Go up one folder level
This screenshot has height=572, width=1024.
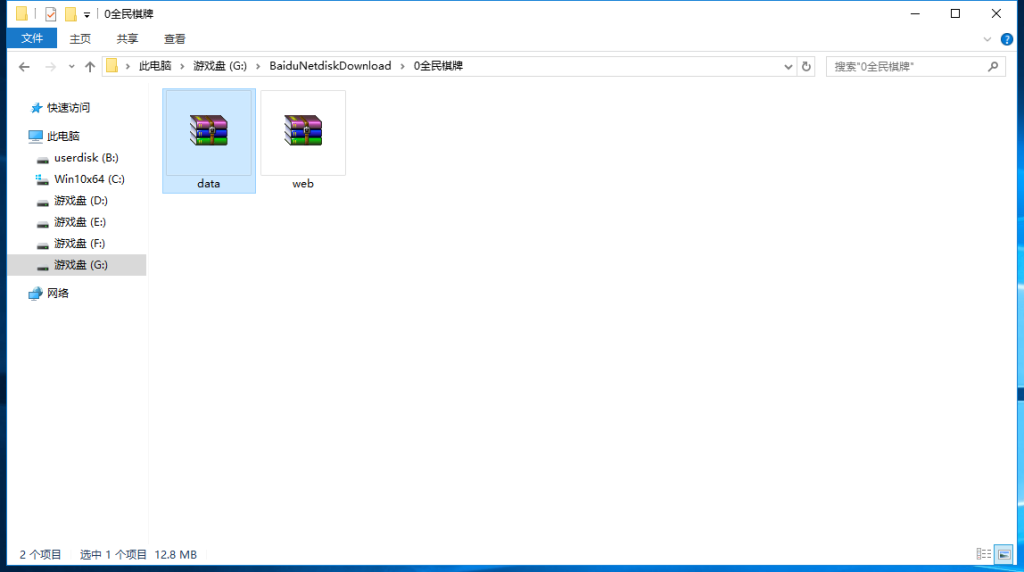point(90,67)
